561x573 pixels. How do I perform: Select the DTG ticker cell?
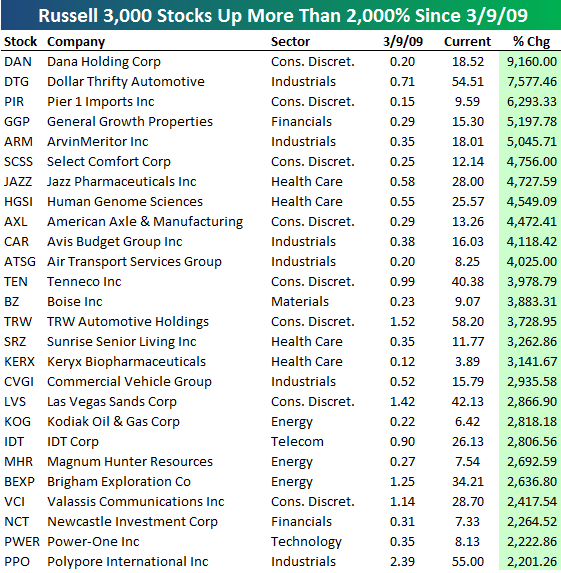coord(16,82)
